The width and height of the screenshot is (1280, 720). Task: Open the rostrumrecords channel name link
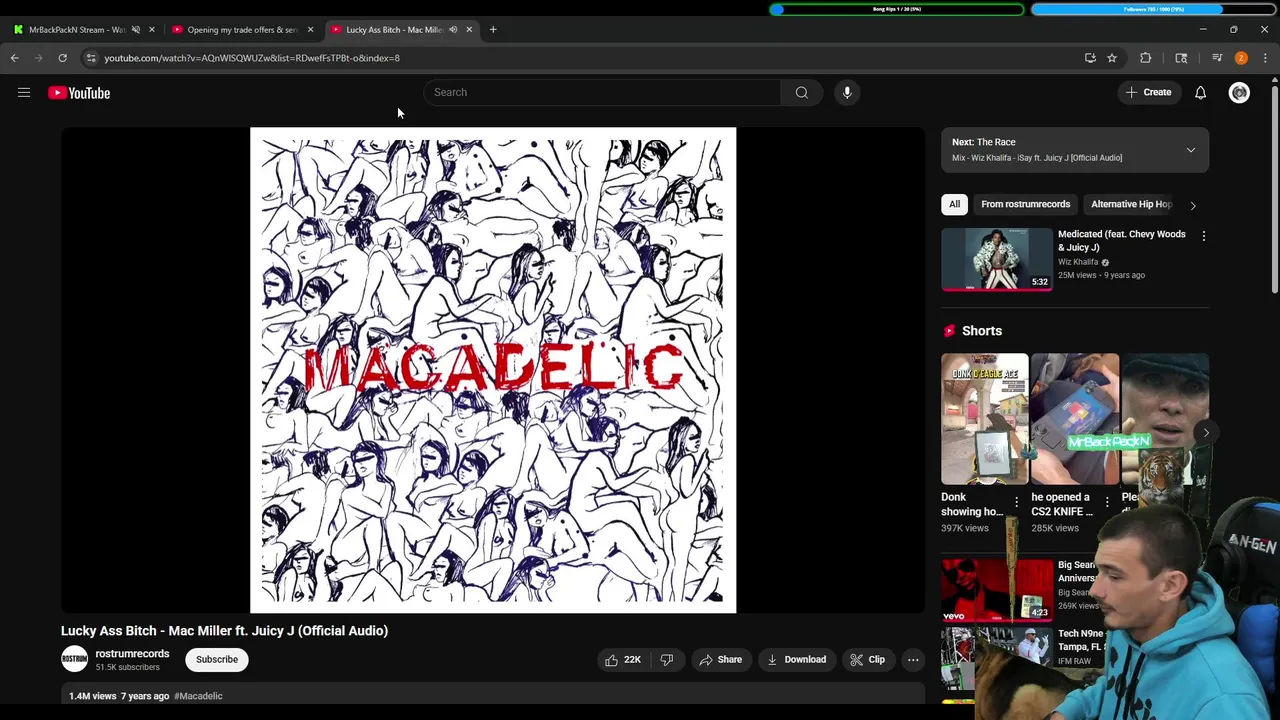point(132,654)
